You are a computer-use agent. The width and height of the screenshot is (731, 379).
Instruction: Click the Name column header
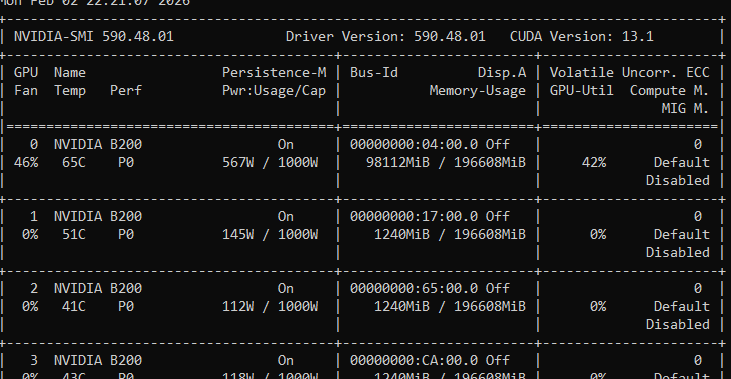pyautogui.click(x=70, y=72)
